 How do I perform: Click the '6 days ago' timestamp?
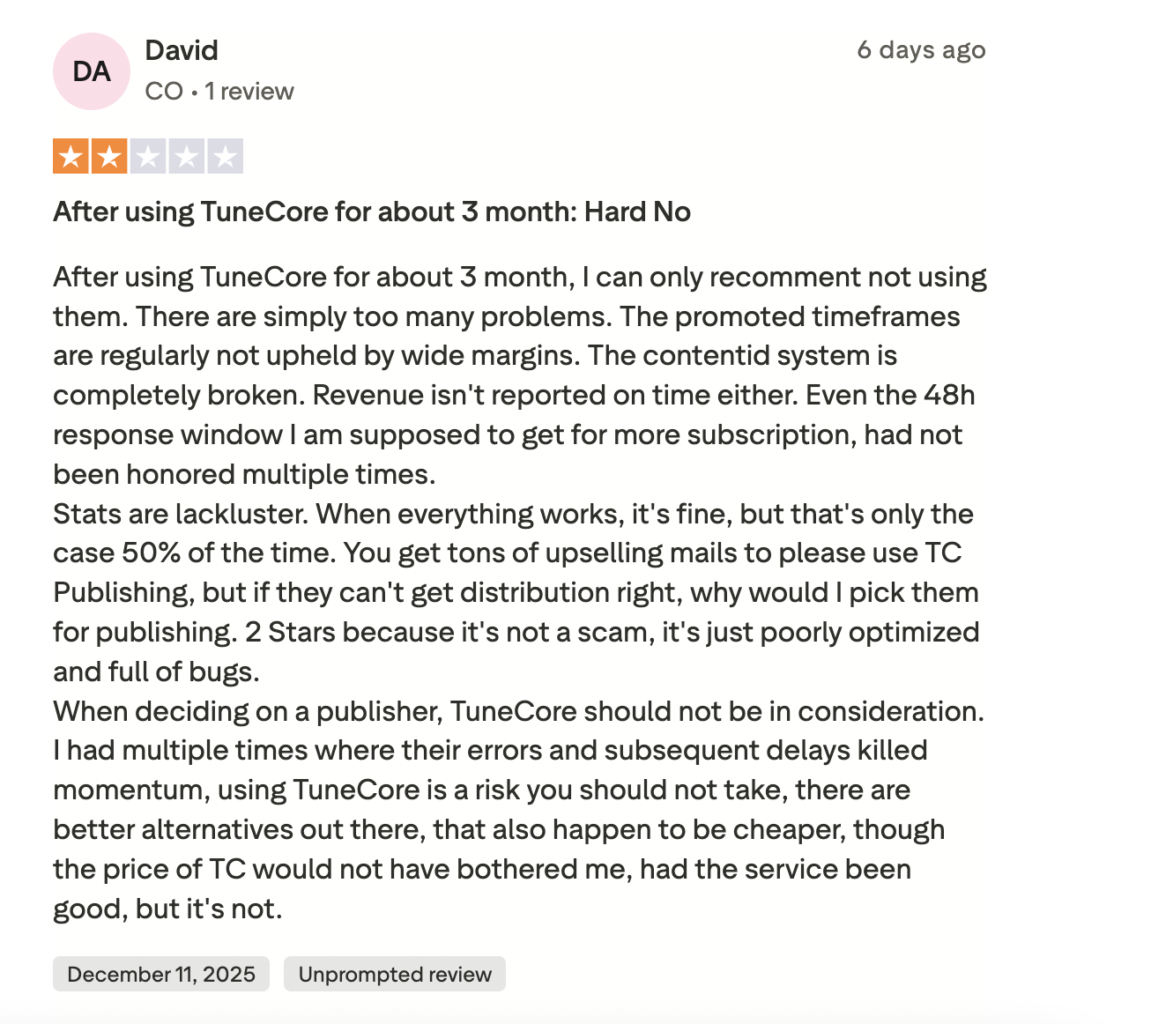click(920, 50)
